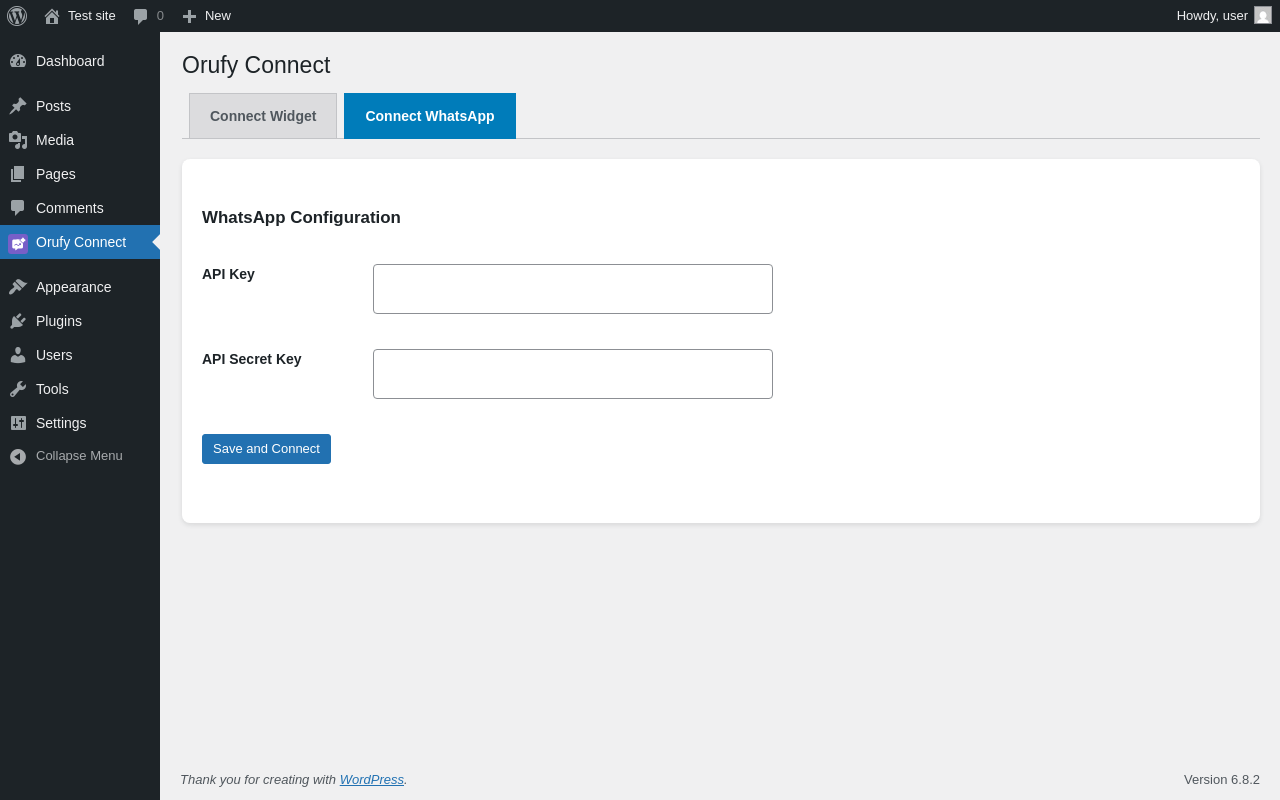This screenshot has height=800, width=1280.
Task: Open the Appearance menu label
Action: 74,287
